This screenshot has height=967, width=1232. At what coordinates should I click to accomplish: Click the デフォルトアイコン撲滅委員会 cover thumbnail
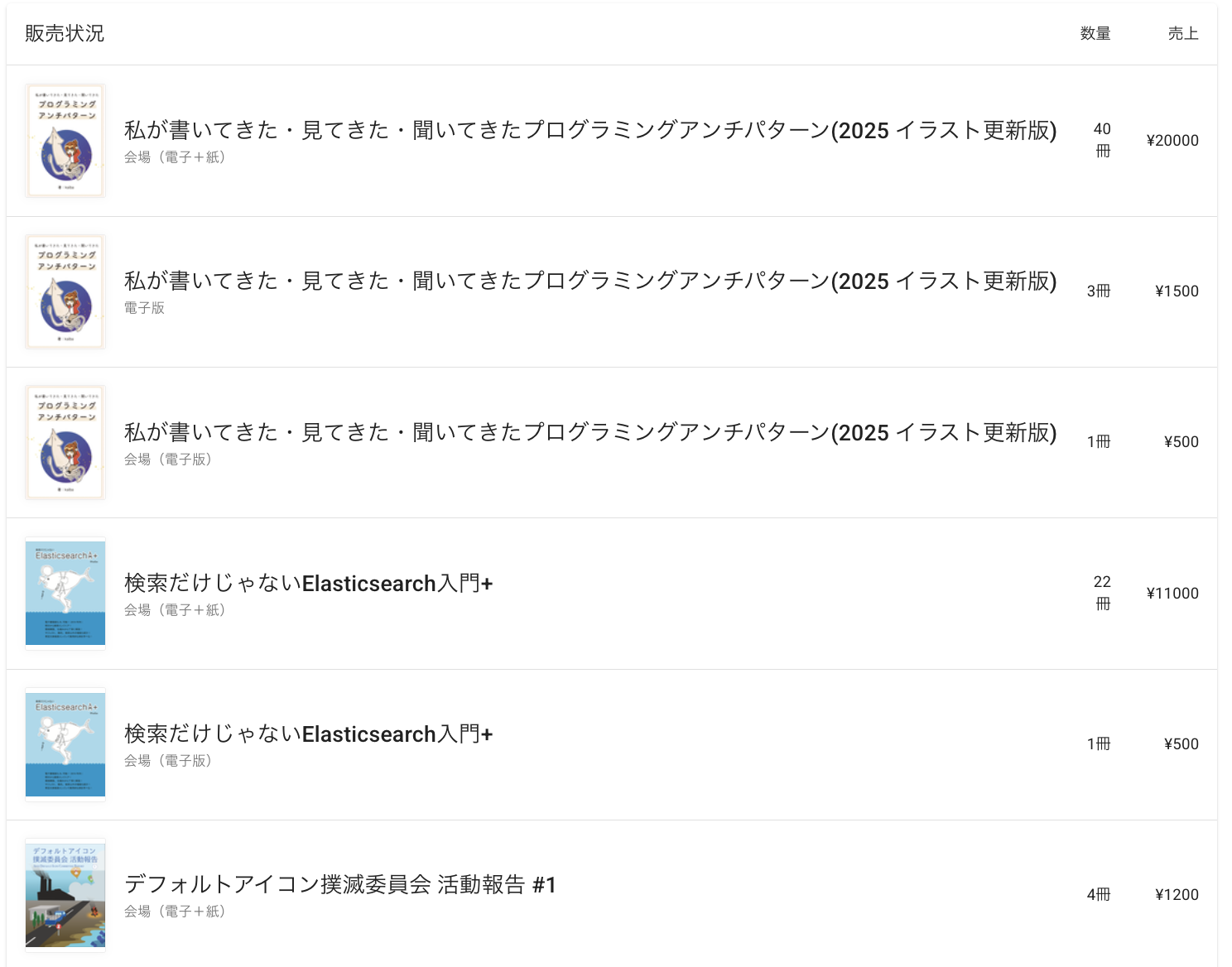point(65,895)
